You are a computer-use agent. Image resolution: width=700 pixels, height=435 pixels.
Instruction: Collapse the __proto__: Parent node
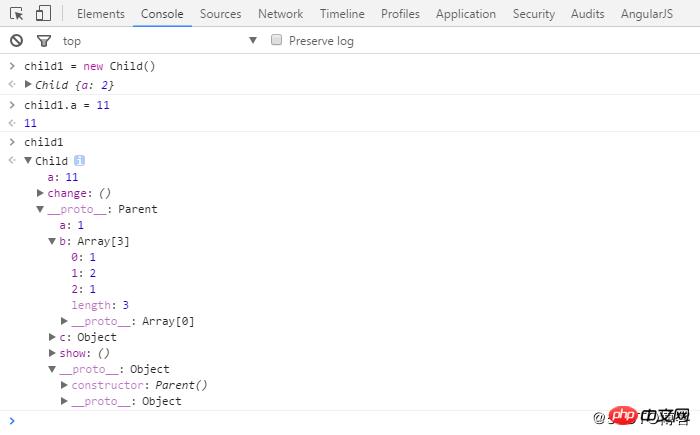[41, 209]
